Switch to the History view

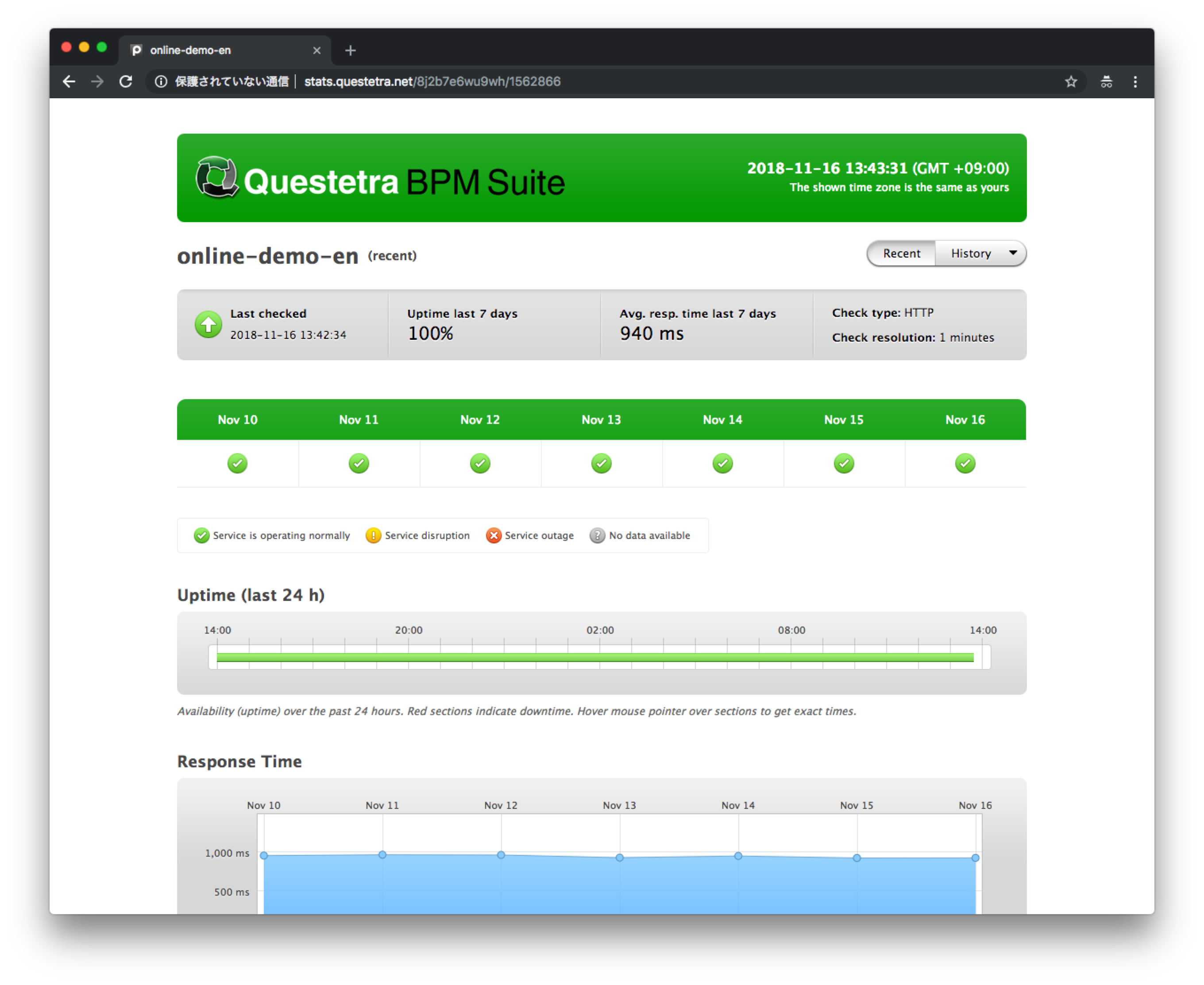[x=971, y=254]
